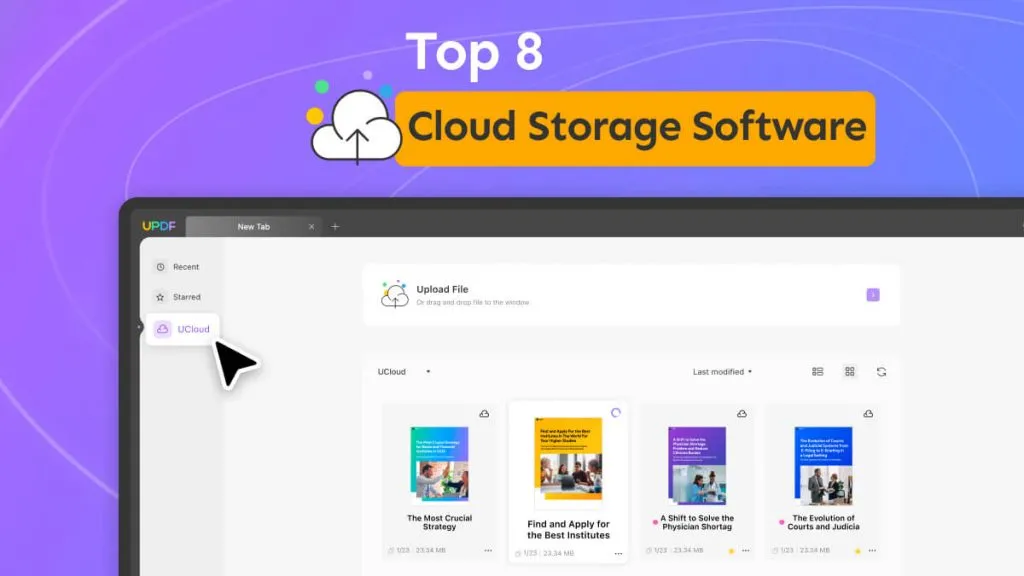
Task: Open 'A Shift to Solve the Physician' thumbnail
Action: coord(697,464)
